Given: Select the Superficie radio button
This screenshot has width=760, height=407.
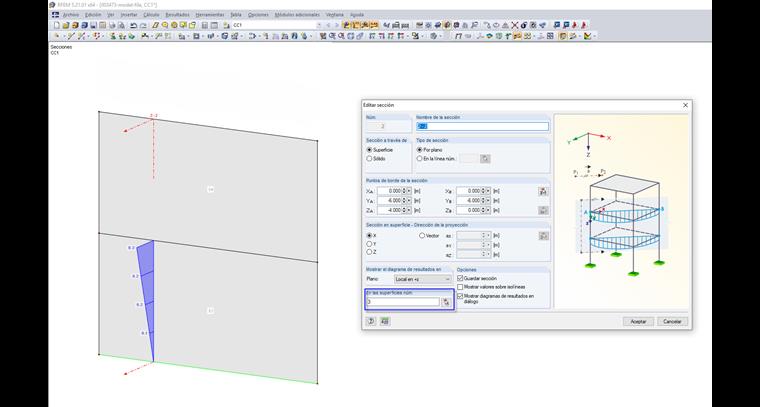Looking at the screenshot, I should click(x=369, y=150).
